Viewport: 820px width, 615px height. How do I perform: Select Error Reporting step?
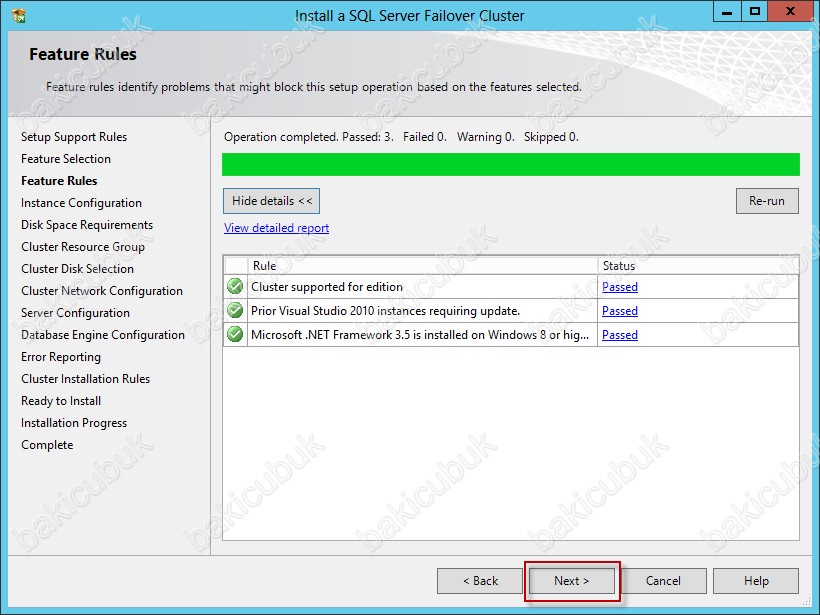pos(61,357)
